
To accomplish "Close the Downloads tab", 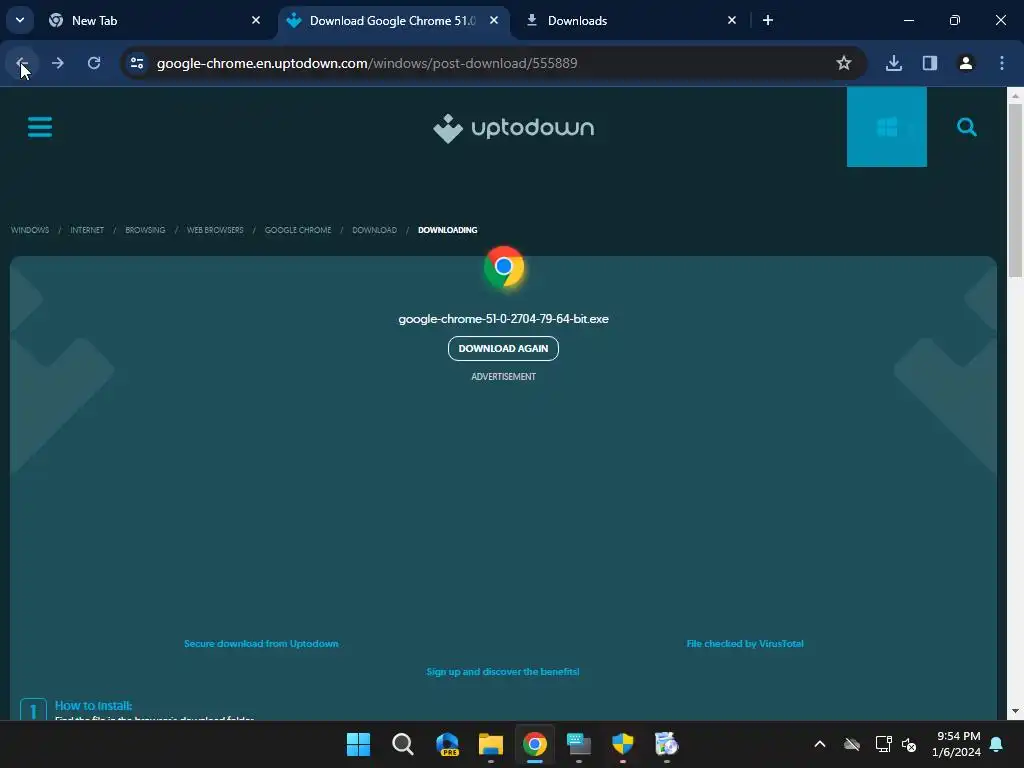I will pos(732,21).
